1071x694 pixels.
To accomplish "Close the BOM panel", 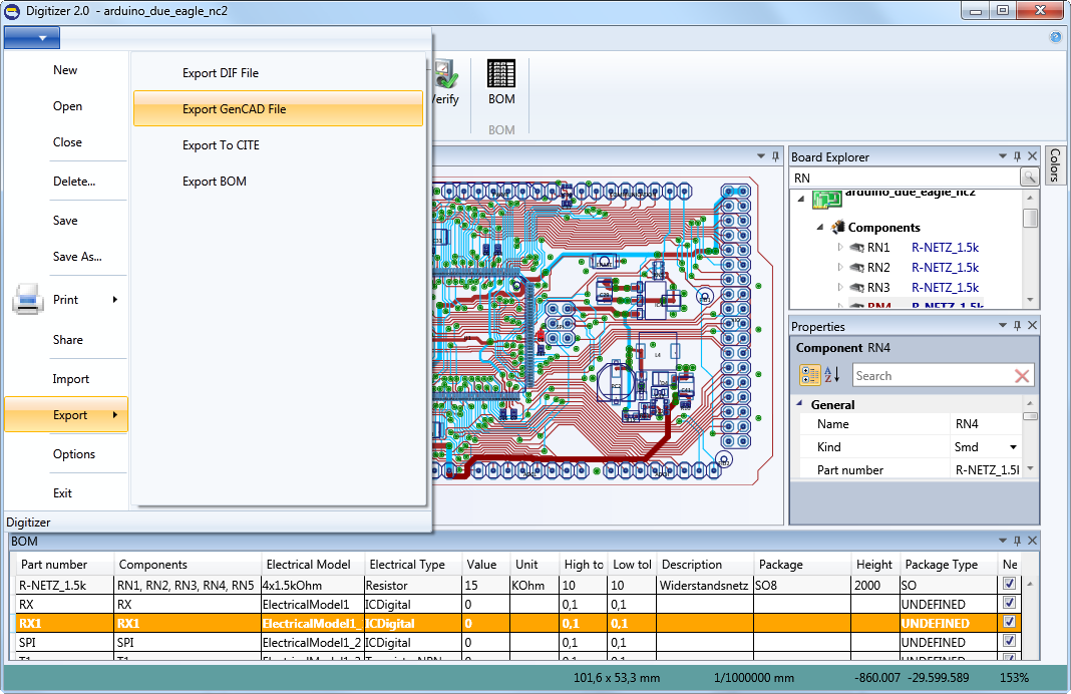I will (1033, 540).
